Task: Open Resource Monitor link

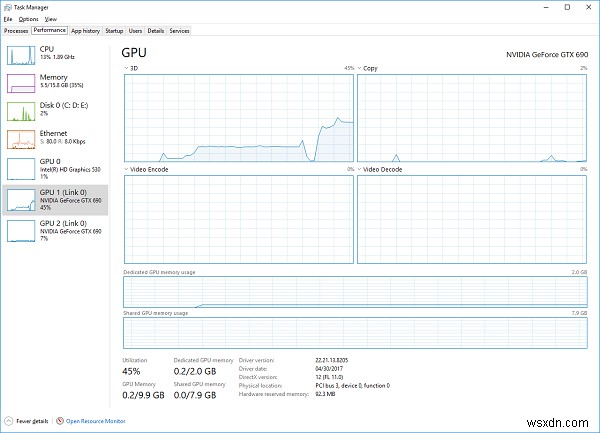Action: [95, 421]
